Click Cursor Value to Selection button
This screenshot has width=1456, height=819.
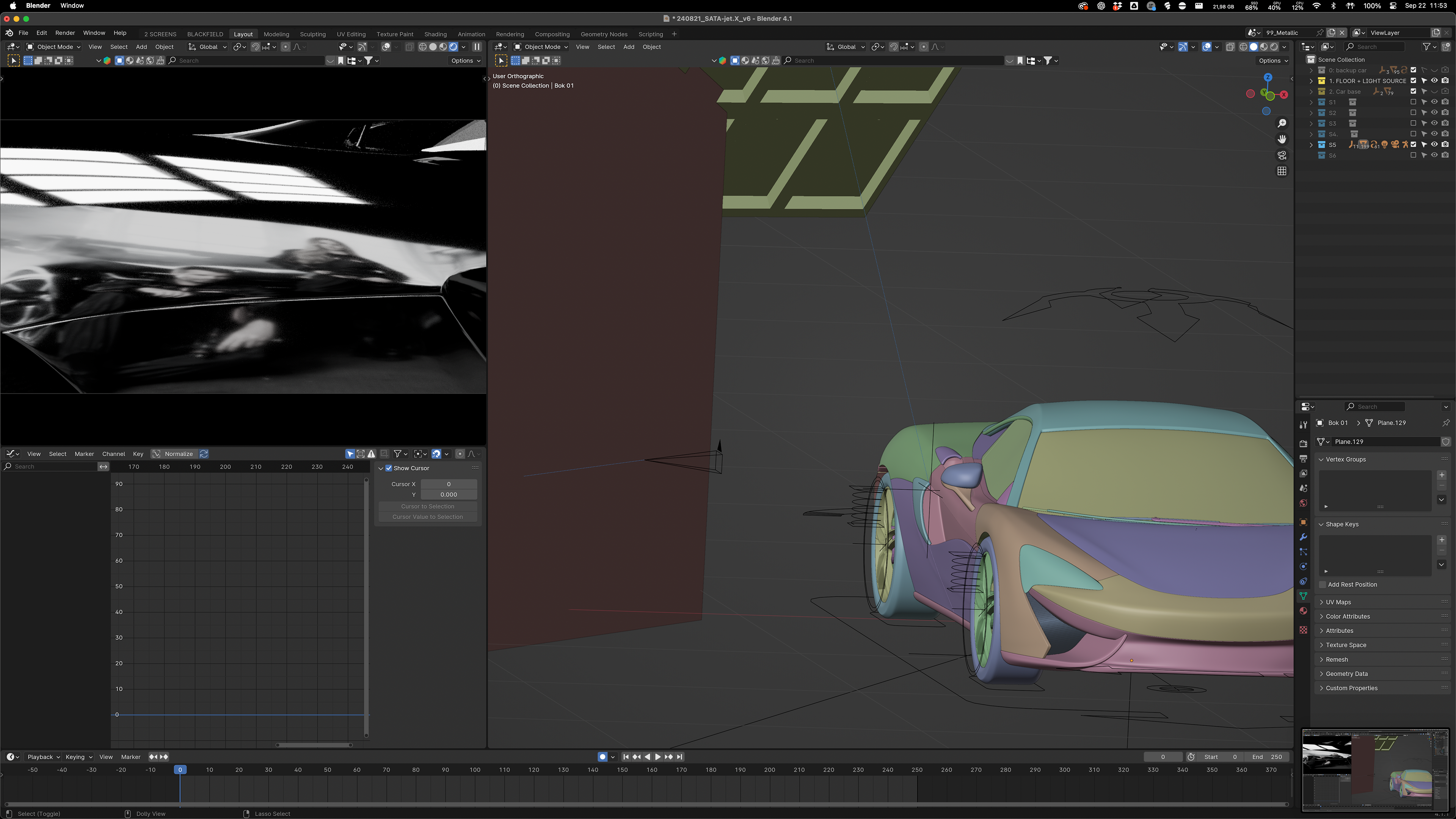427,516
